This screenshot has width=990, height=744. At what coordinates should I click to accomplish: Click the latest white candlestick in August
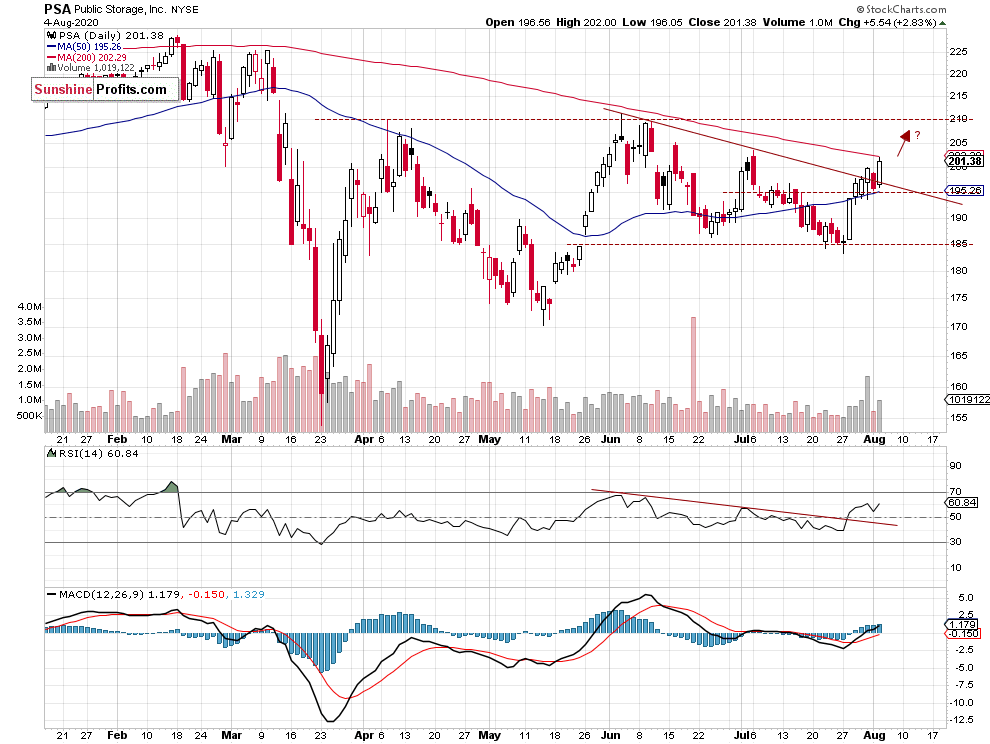(880, 171)
